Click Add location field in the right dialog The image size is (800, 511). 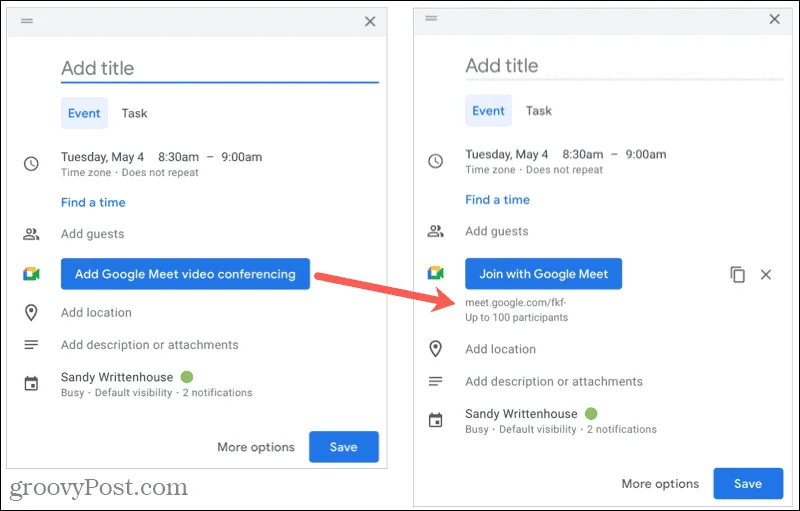pyautogui.click(x=501, y=349)
